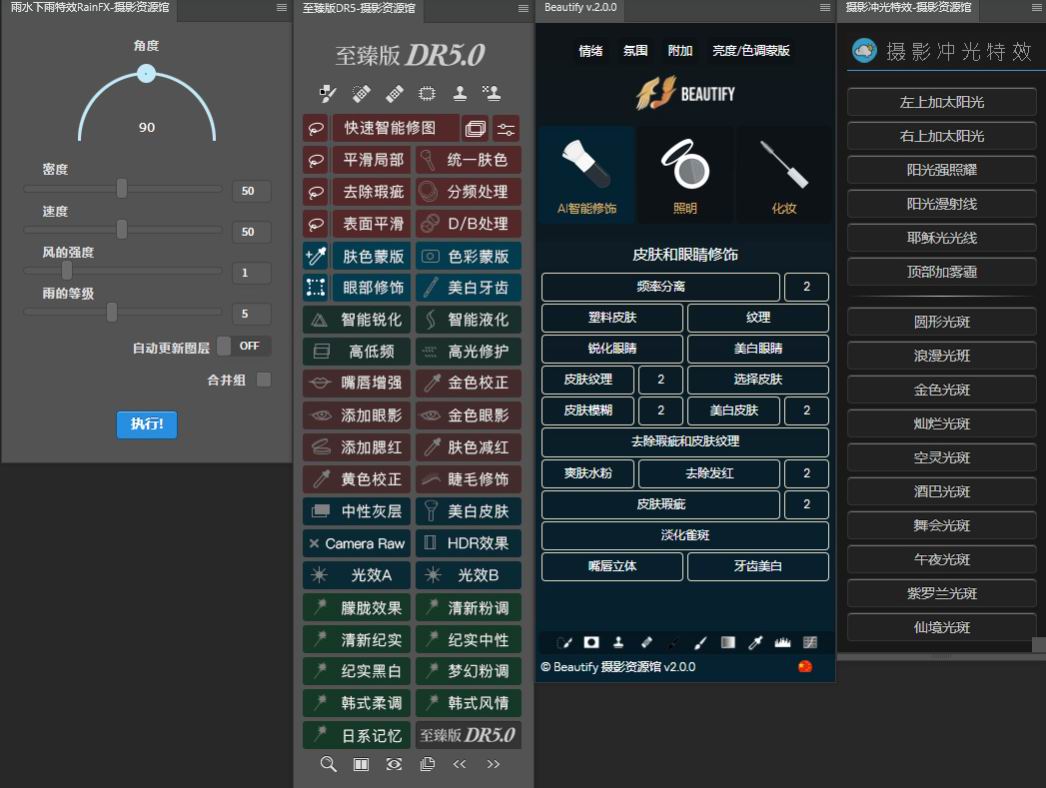
Task: Click the eyedropper plus icon beside 肤色蒙版
Action: pos(316,256)
